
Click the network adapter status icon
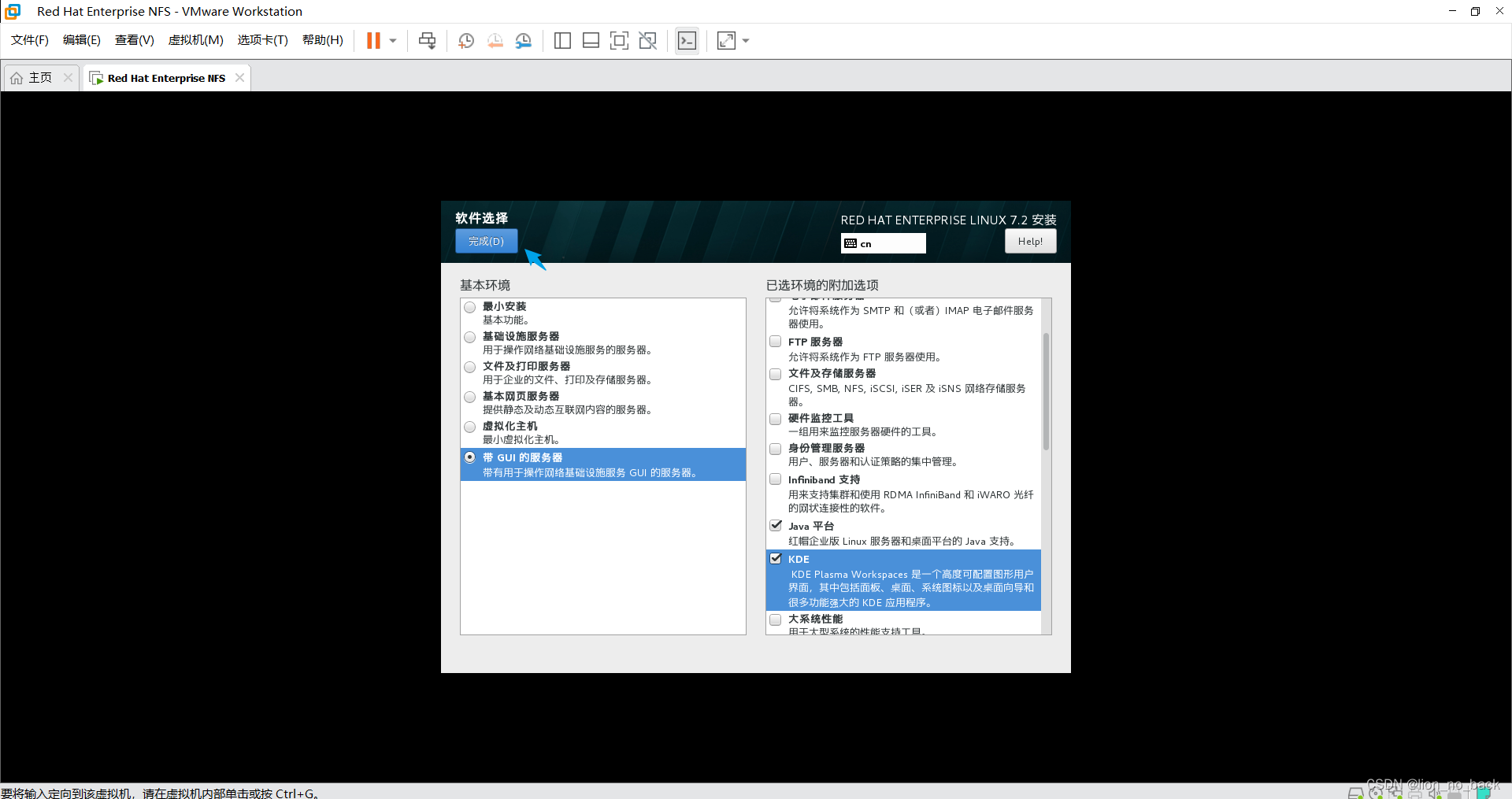[1395, 793]
